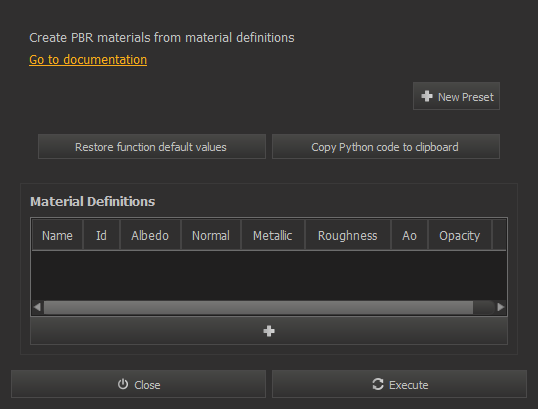This screenshot has height=409, width=538.
Task: Click the Ao column header
Action: coord(409,235)
